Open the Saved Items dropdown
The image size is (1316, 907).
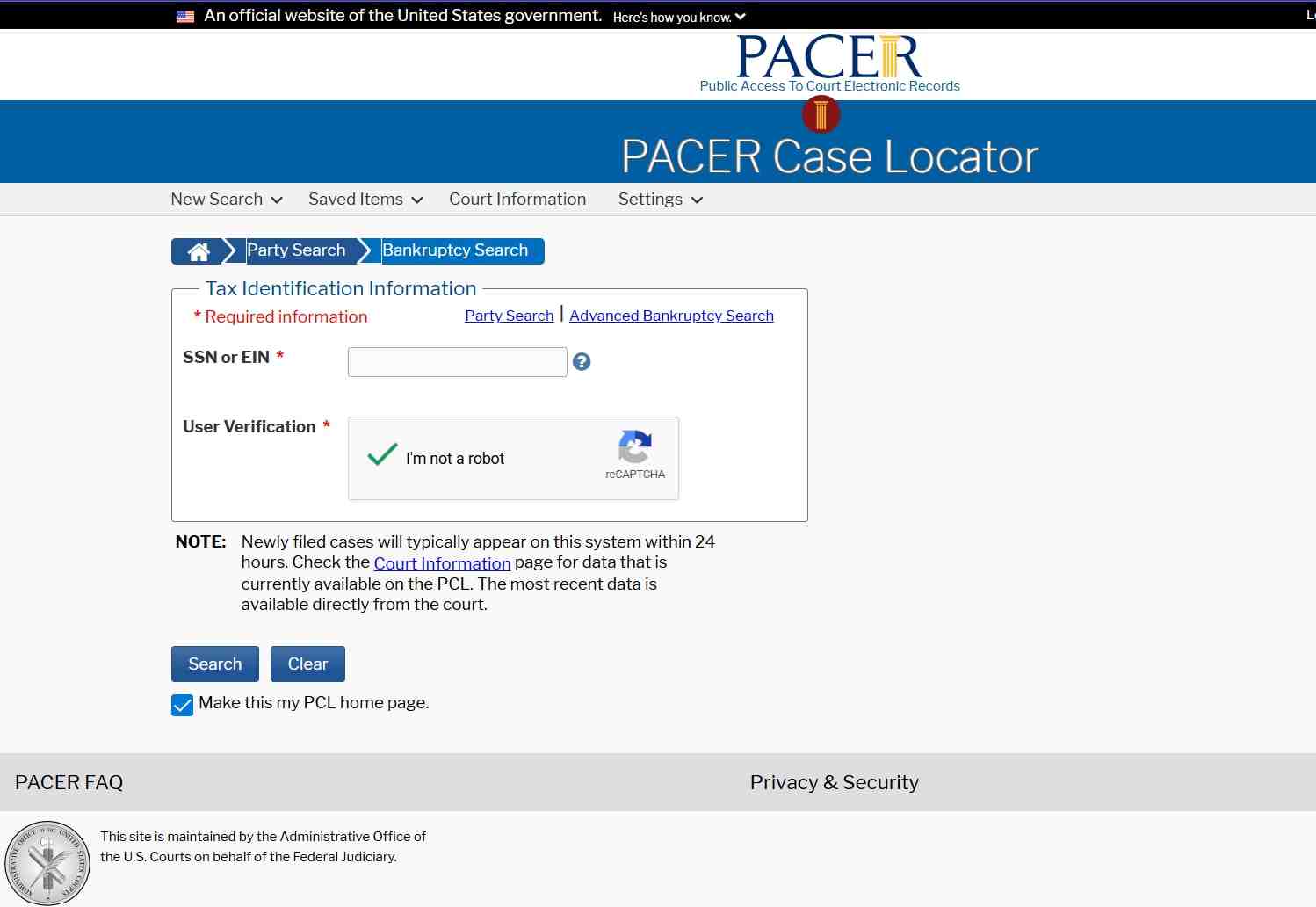pos(365,200)
